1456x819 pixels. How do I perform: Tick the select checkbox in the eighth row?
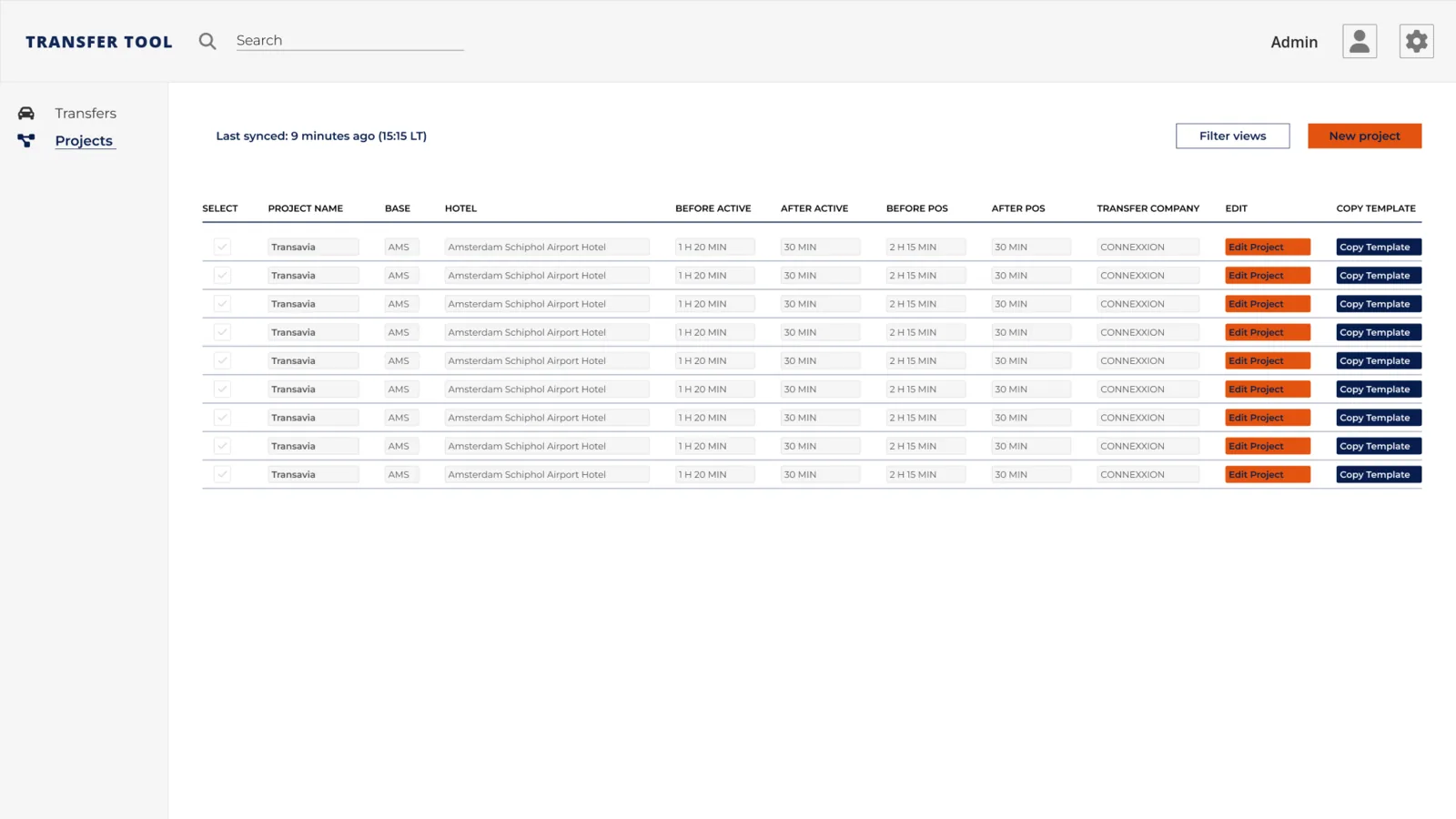(x=222, y=446)
